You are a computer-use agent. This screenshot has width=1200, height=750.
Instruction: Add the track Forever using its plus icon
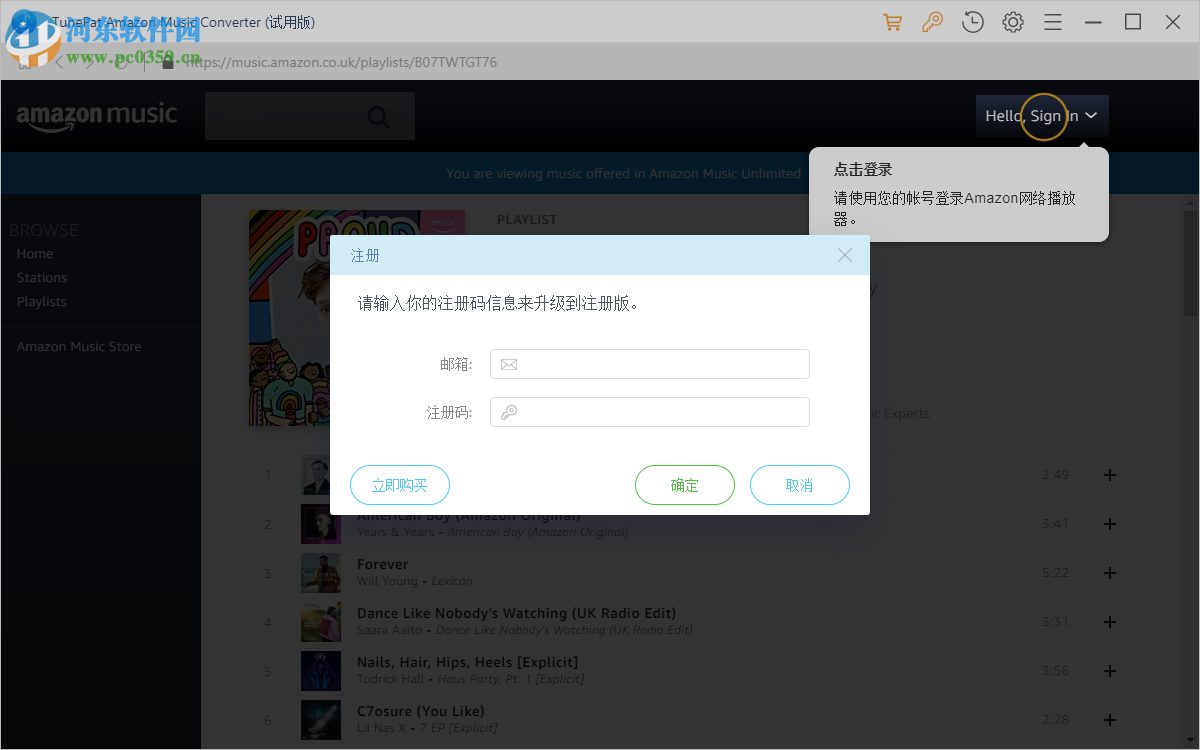coord(1110,573)
